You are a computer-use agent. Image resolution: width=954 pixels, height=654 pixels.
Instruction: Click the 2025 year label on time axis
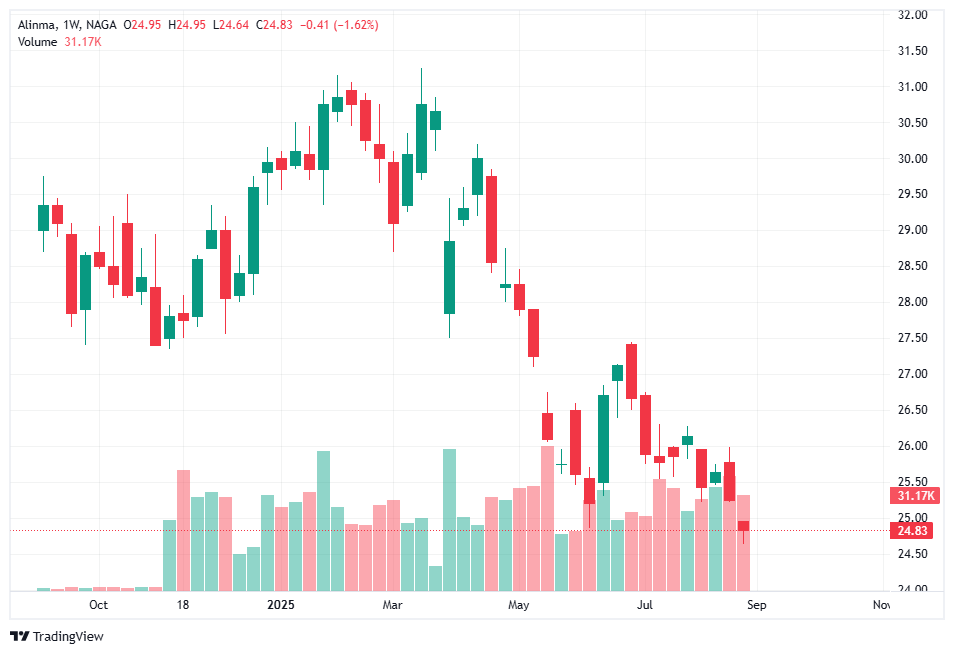[281, 605]
